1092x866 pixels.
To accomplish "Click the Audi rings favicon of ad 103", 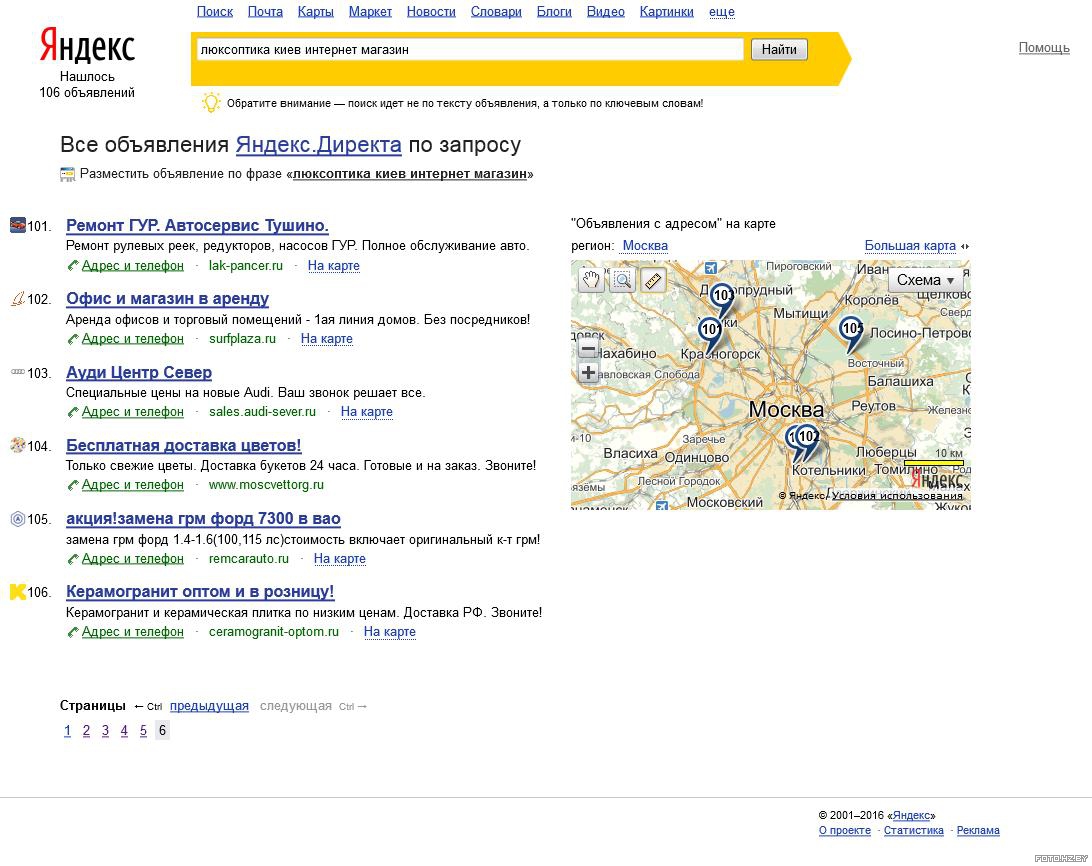I will tap(18, 372).
